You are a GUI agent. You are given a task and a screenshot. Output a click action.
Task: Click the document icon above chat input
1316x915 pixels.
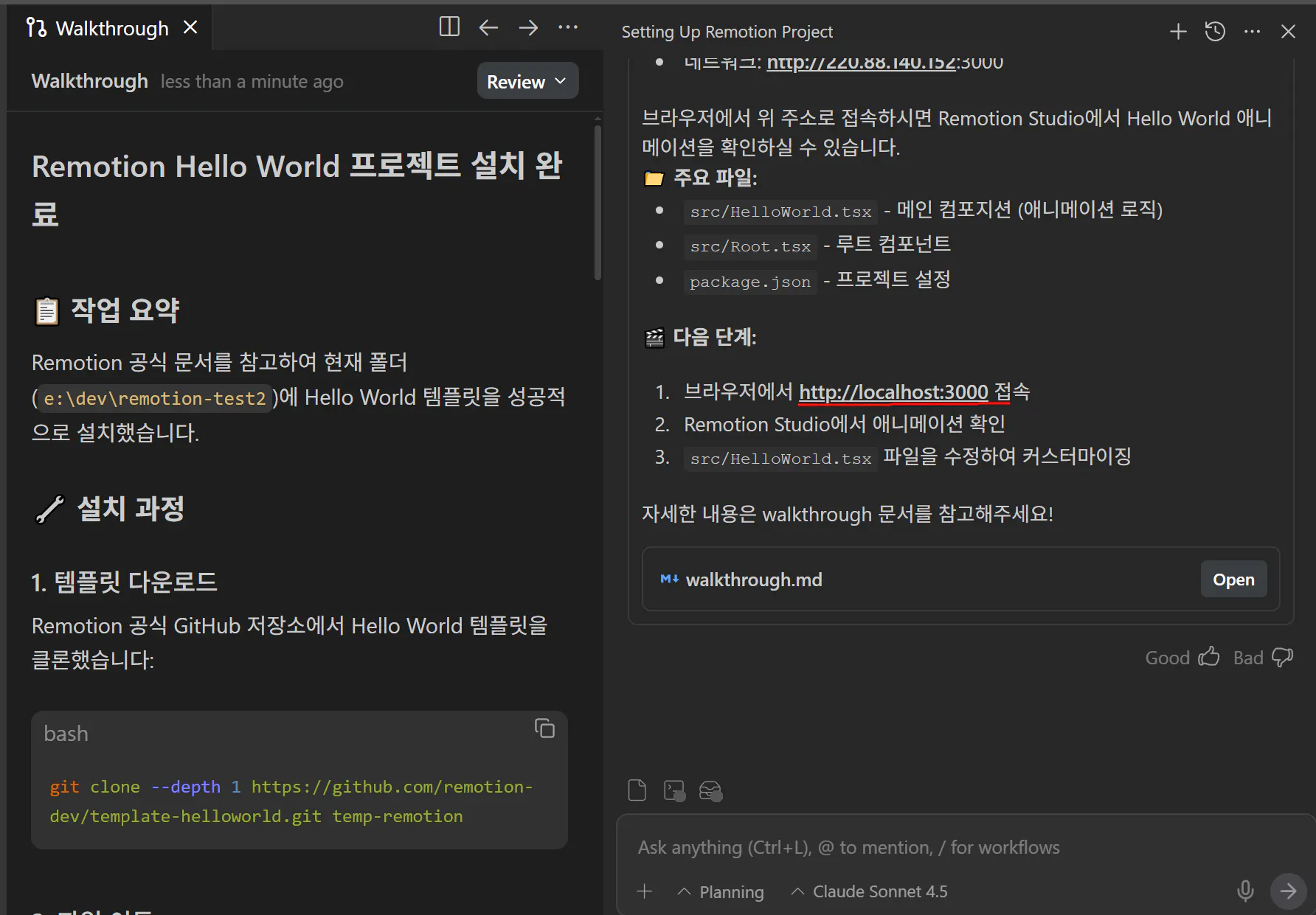click(637, 790)
